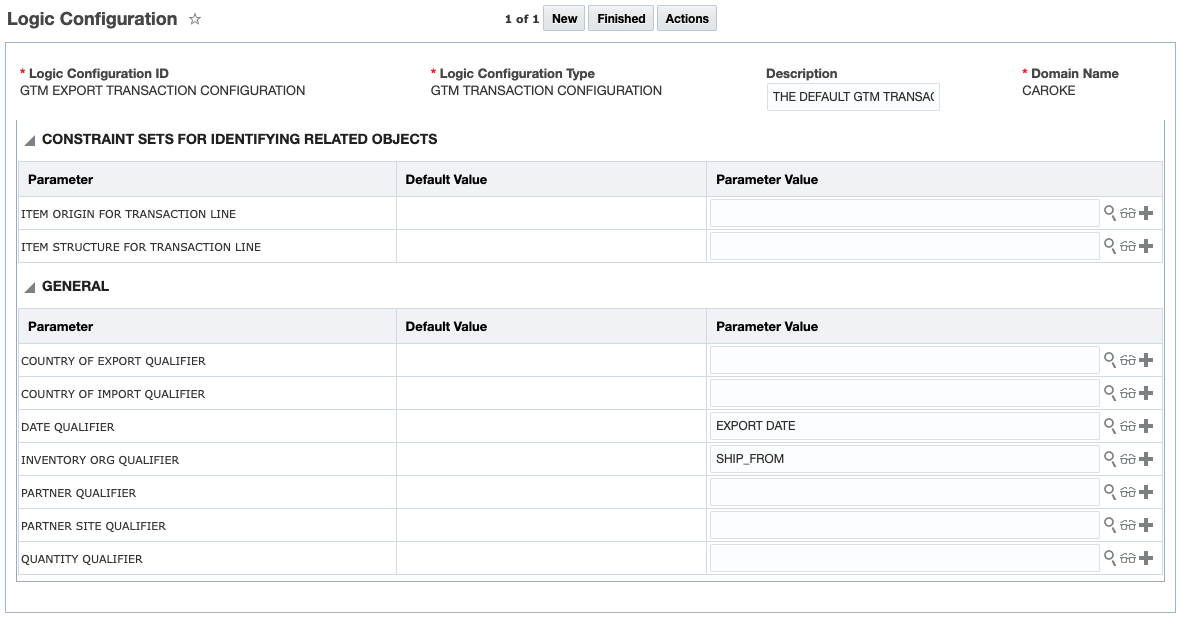The image size is (1180, 618).
Task: Click plus icon for Partner Qualifier row
Action: (x=1146, y=492)
